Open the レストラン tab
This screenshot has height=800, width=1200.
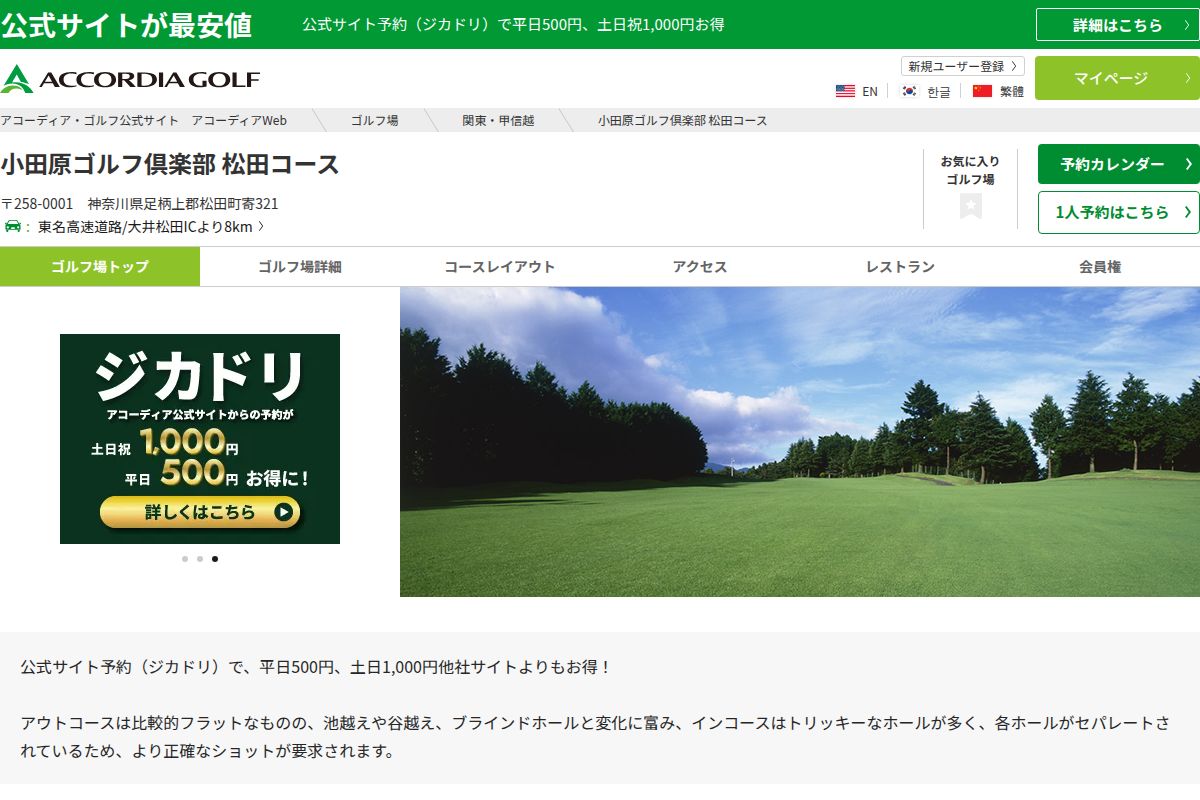pyautogui.click(x=900, y=266)
